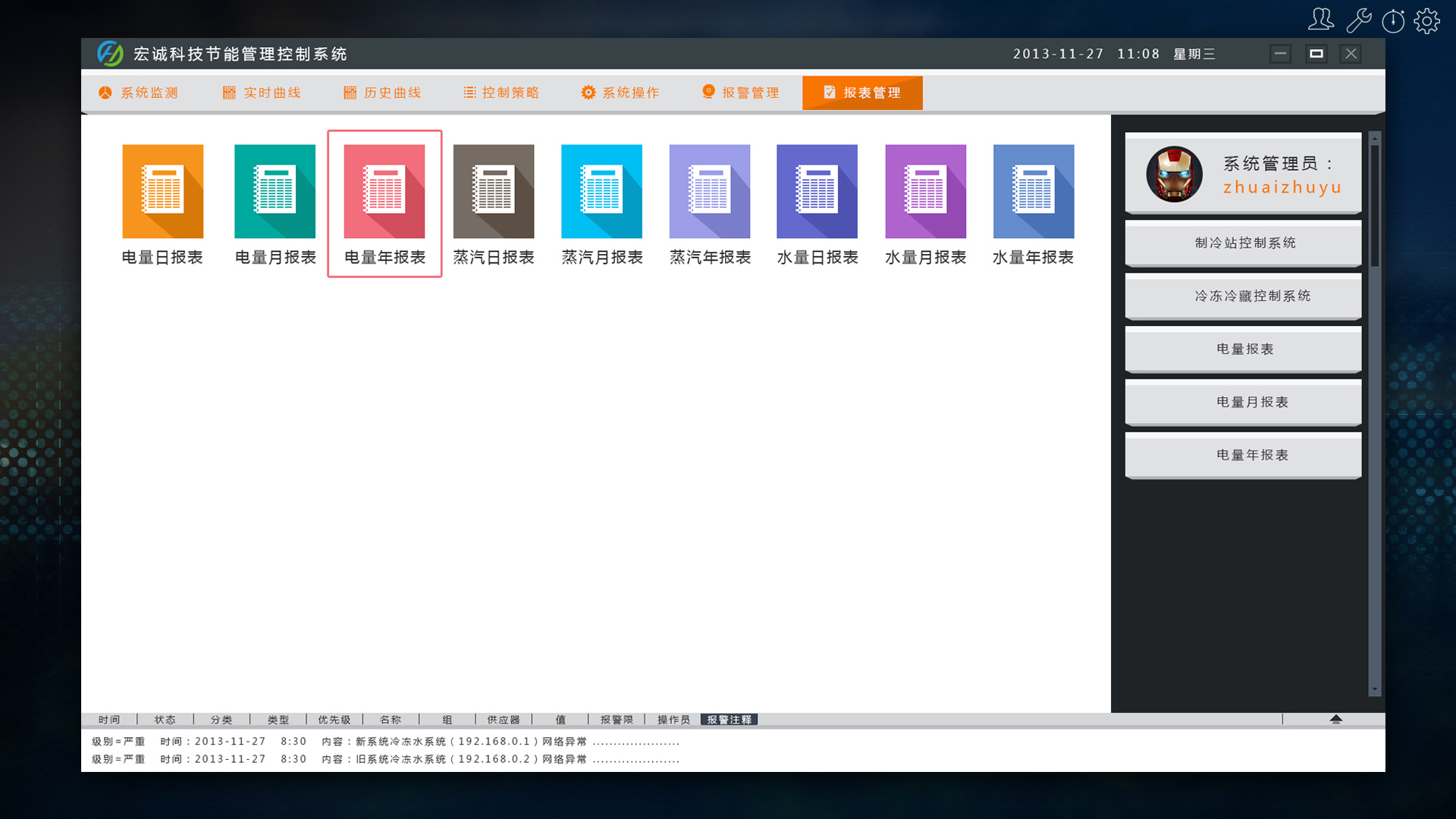Click the 类型 column header
Screen dimensions: 1456x819
[x=278, y=720]
